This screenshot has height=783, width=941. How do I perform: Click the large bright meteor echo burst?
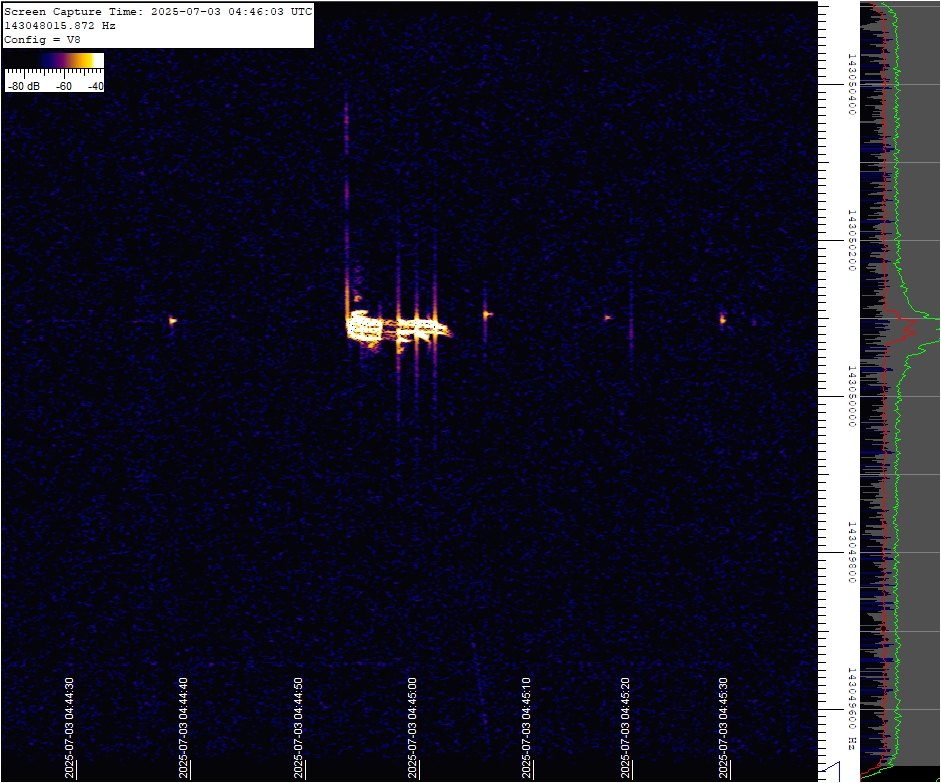[397, 328]
